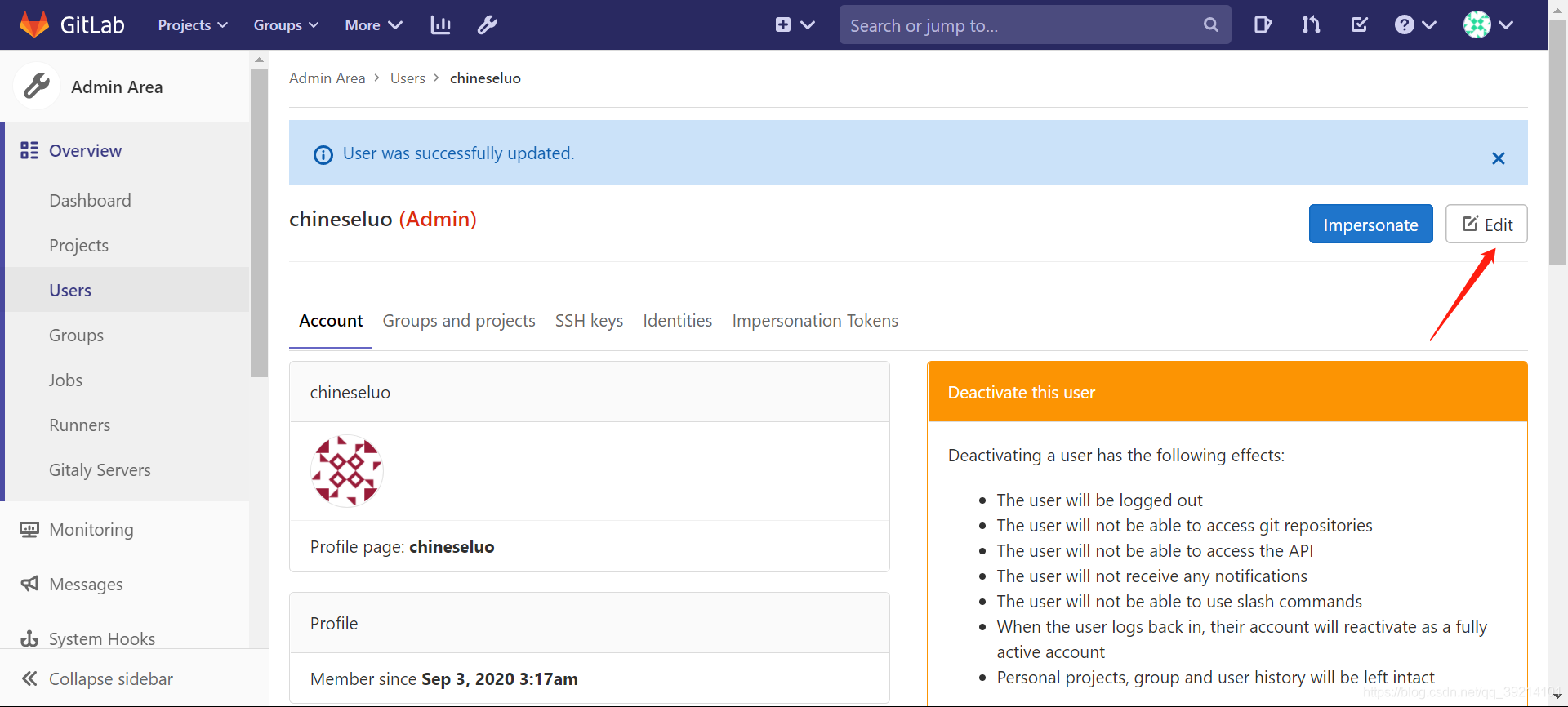Image resolution: width=1568 pixels, height=707 pixels.
Task: Switch to the SSH keys tab
Action: [x=589, y=321]
